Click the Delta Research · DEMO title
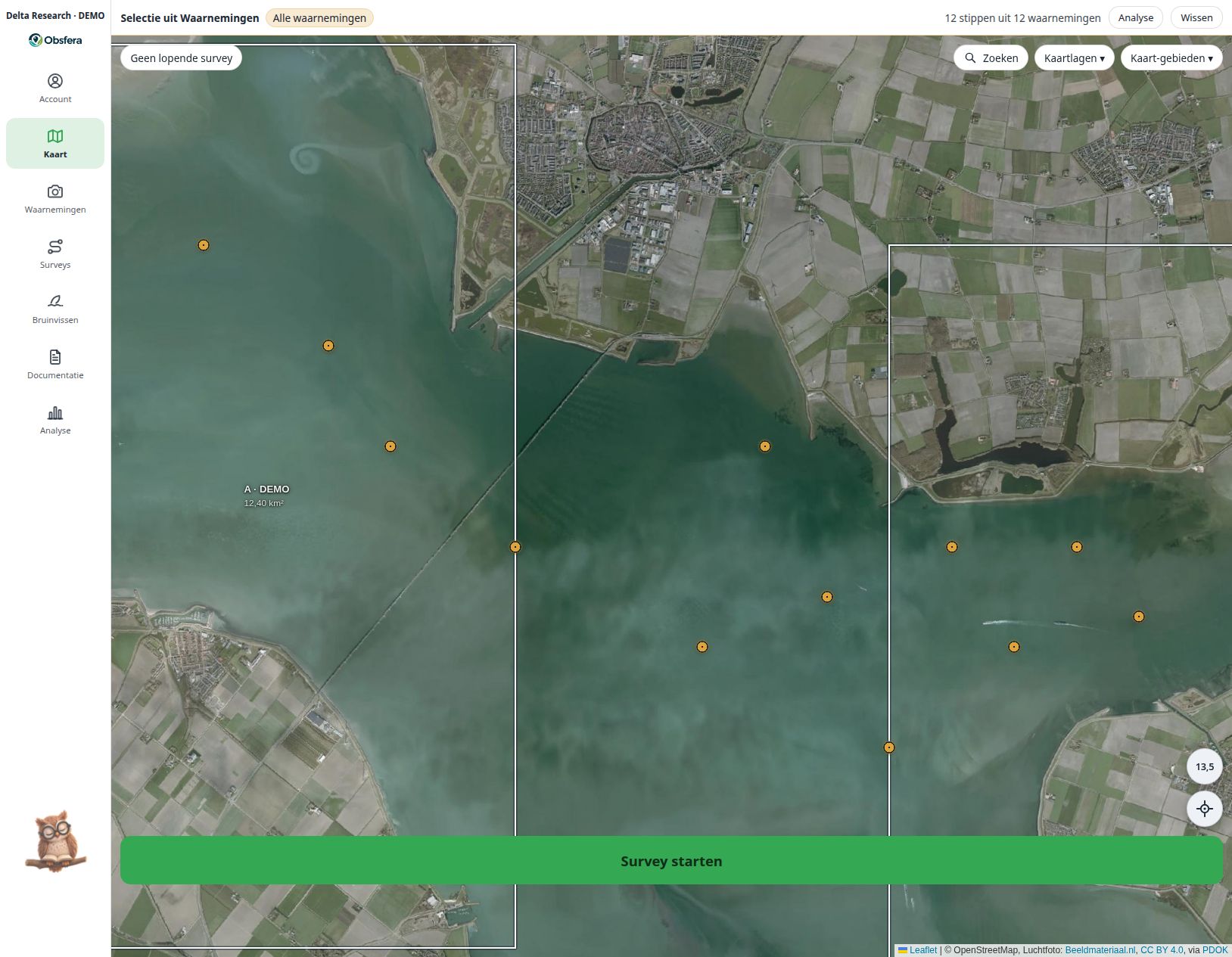1232x957 pixels. click(x=55, y=15)
